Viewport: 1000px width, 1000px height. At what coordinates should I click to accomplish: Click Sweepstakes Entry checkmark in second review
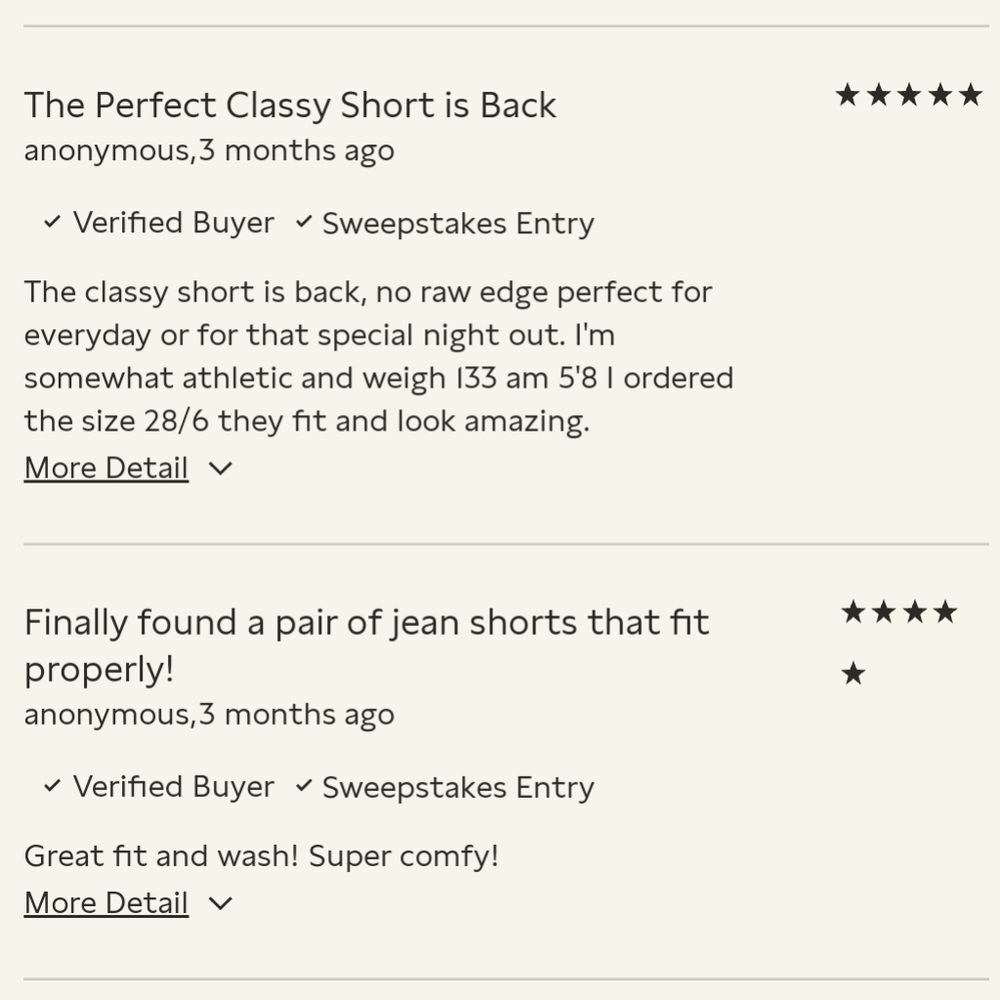coord(304,785)
